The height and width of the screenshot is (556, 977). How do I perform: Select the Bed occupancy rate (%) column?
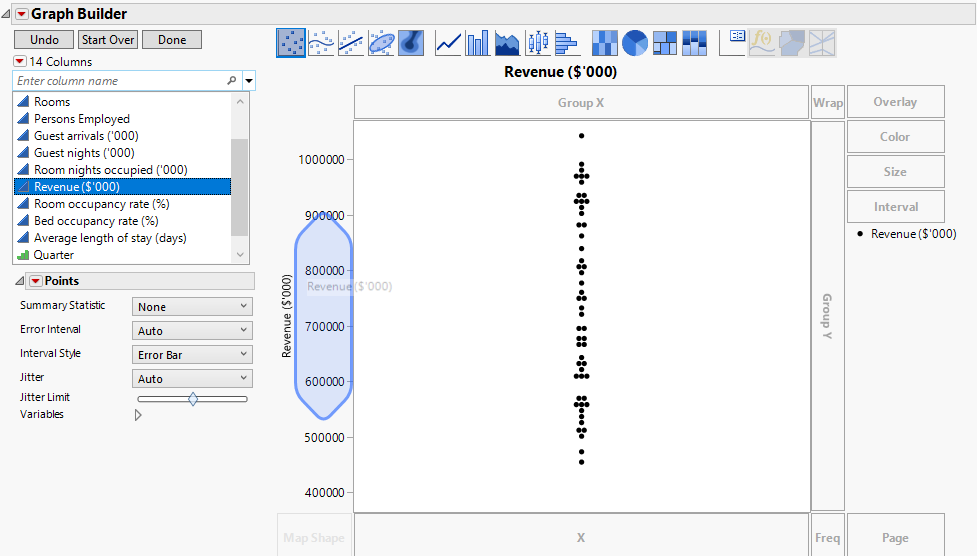[x=122, y=221]
